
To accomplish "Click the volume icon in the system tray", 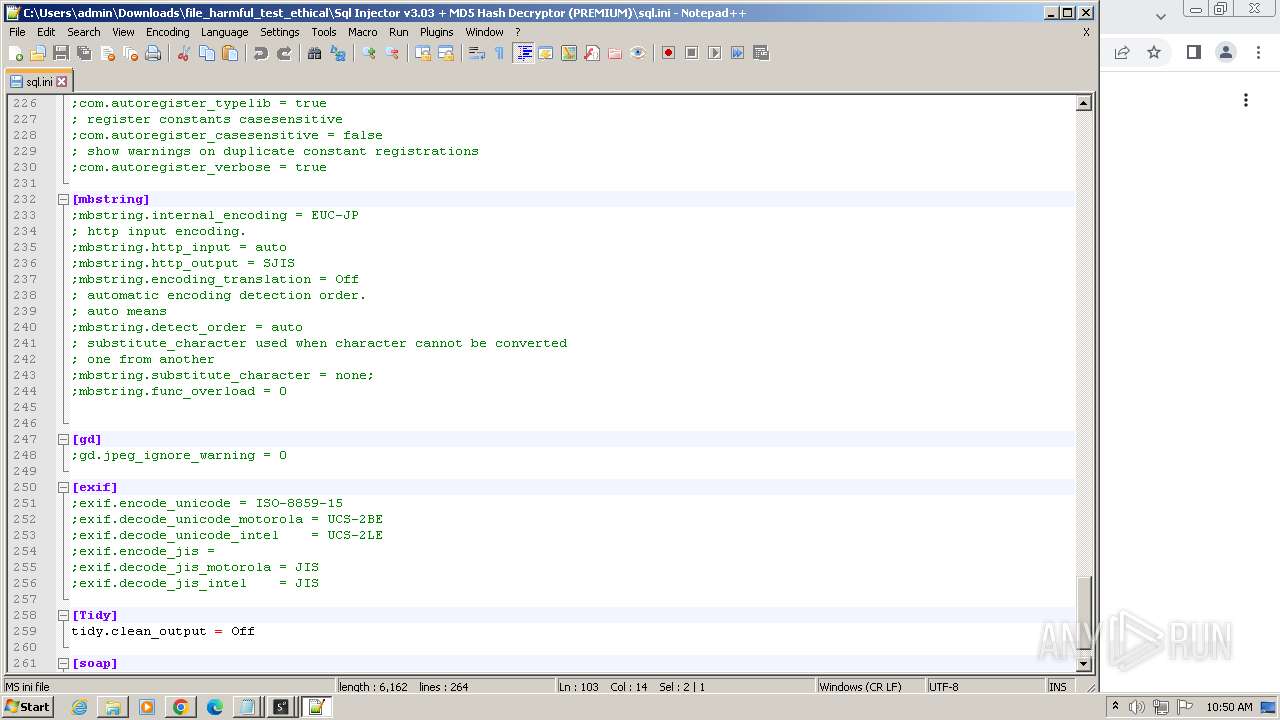I will [1137, 707].
